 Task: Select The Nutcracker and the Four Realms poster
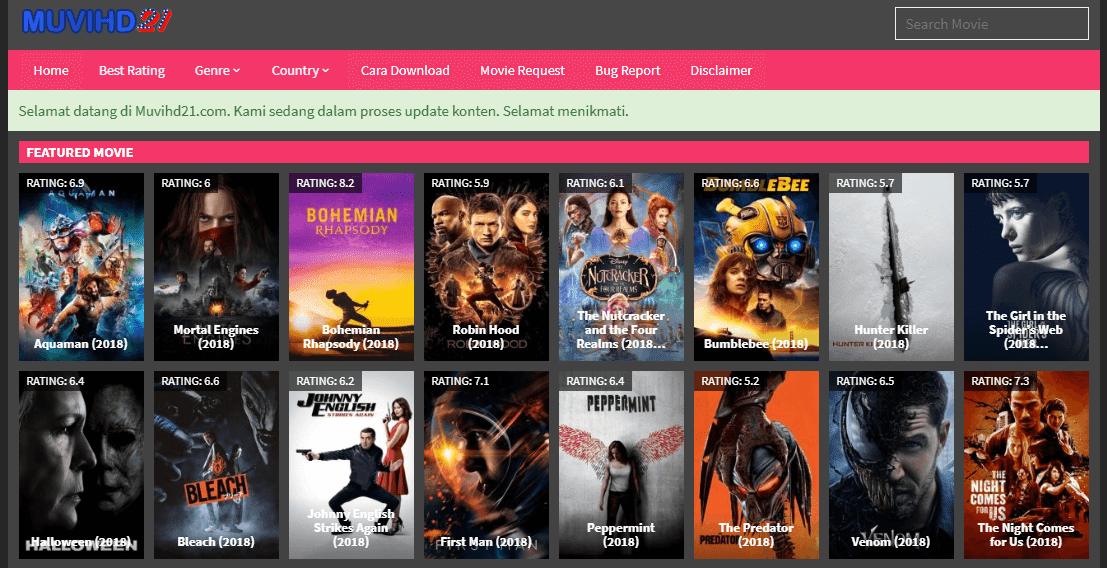pyautogui.click(x=621, y=267)
